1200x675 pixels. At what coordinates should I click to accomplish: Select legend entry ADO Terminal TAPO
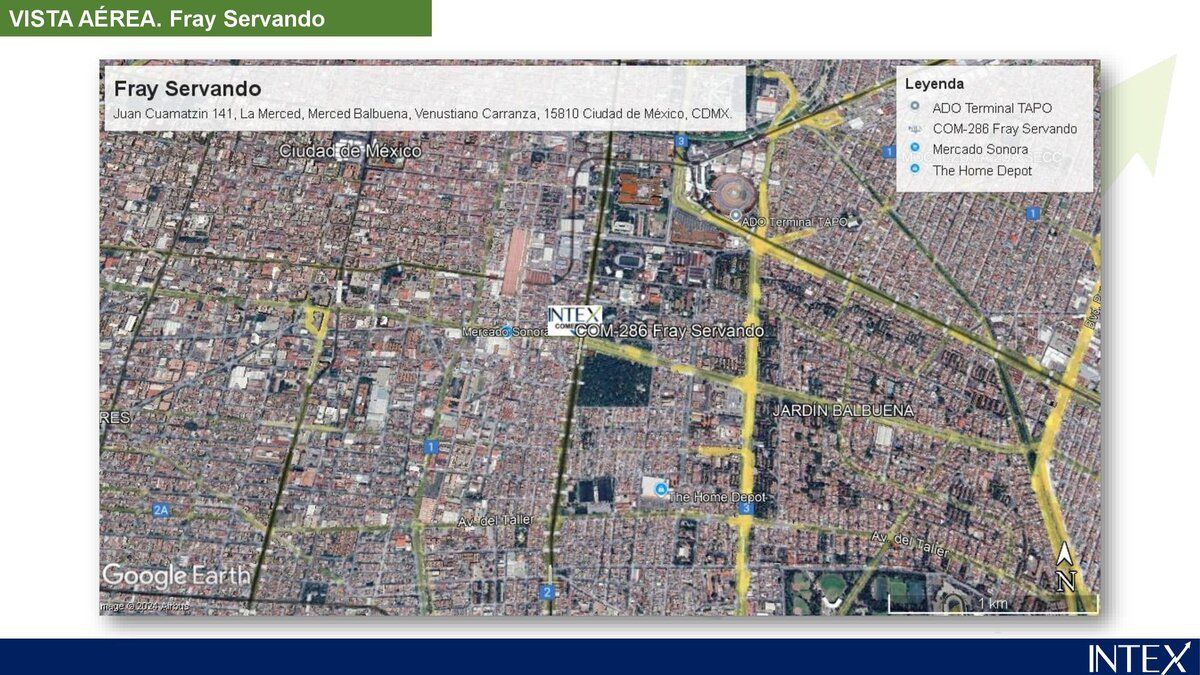[992, 108]
